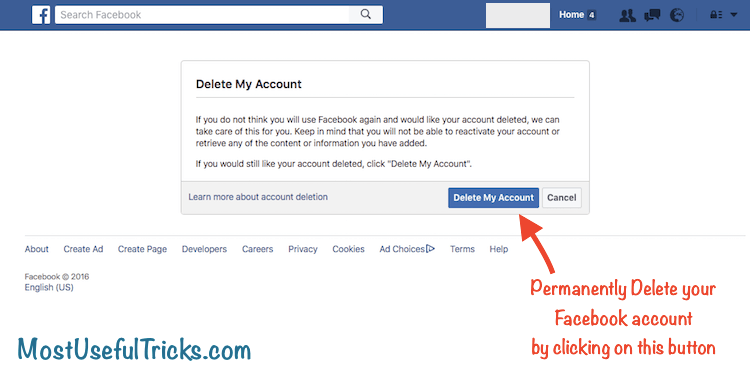This screenshot has height=378, width=750.
Task: Go to Home in top bar
Action: point(572,15)
